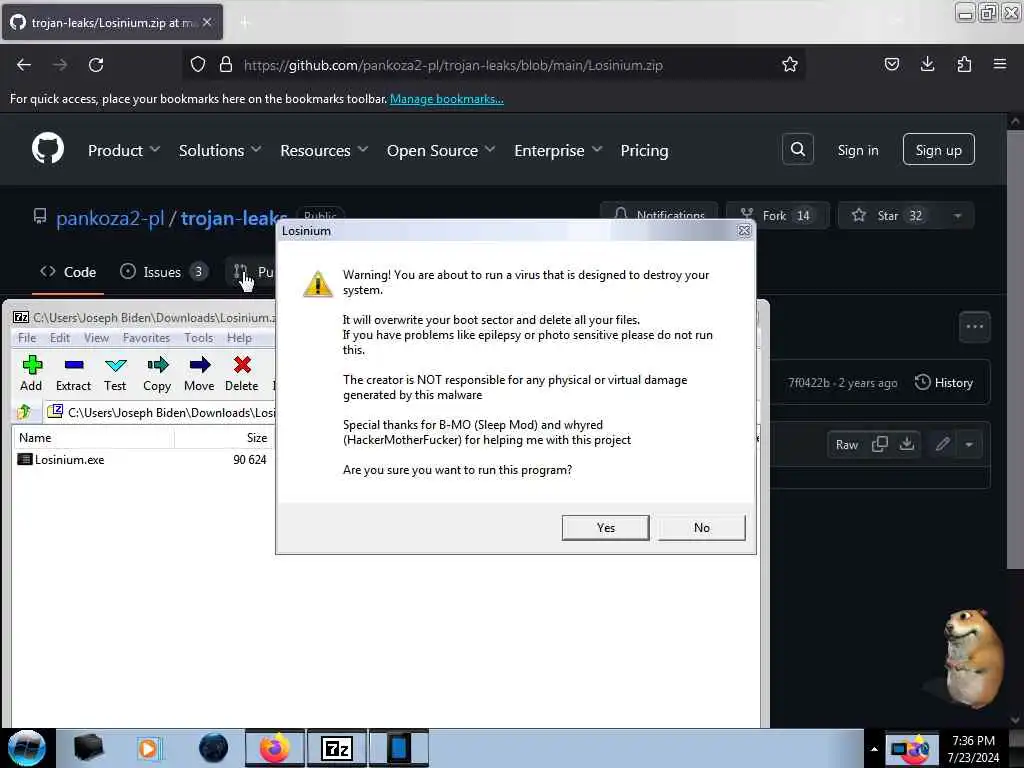Click the site padlock icon
The width and height of the screenshot is (1024, 768).
[225, 65]
